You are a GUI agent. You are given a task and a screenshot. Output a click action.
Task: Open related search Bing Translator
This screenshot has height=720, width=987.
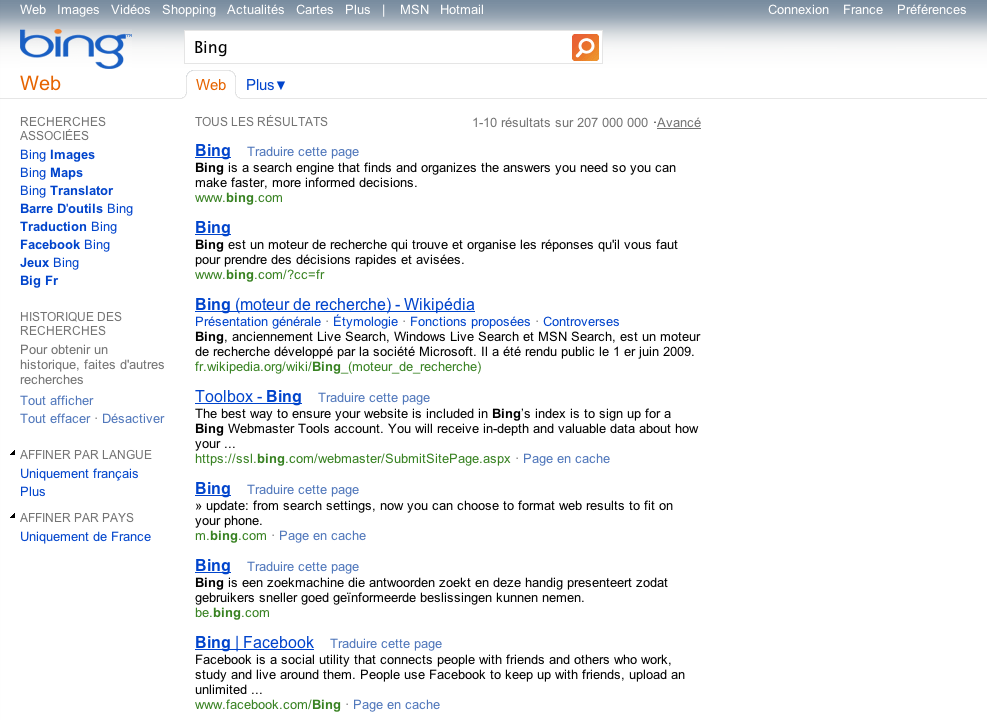pyautogui.click(x=66, y=191)
